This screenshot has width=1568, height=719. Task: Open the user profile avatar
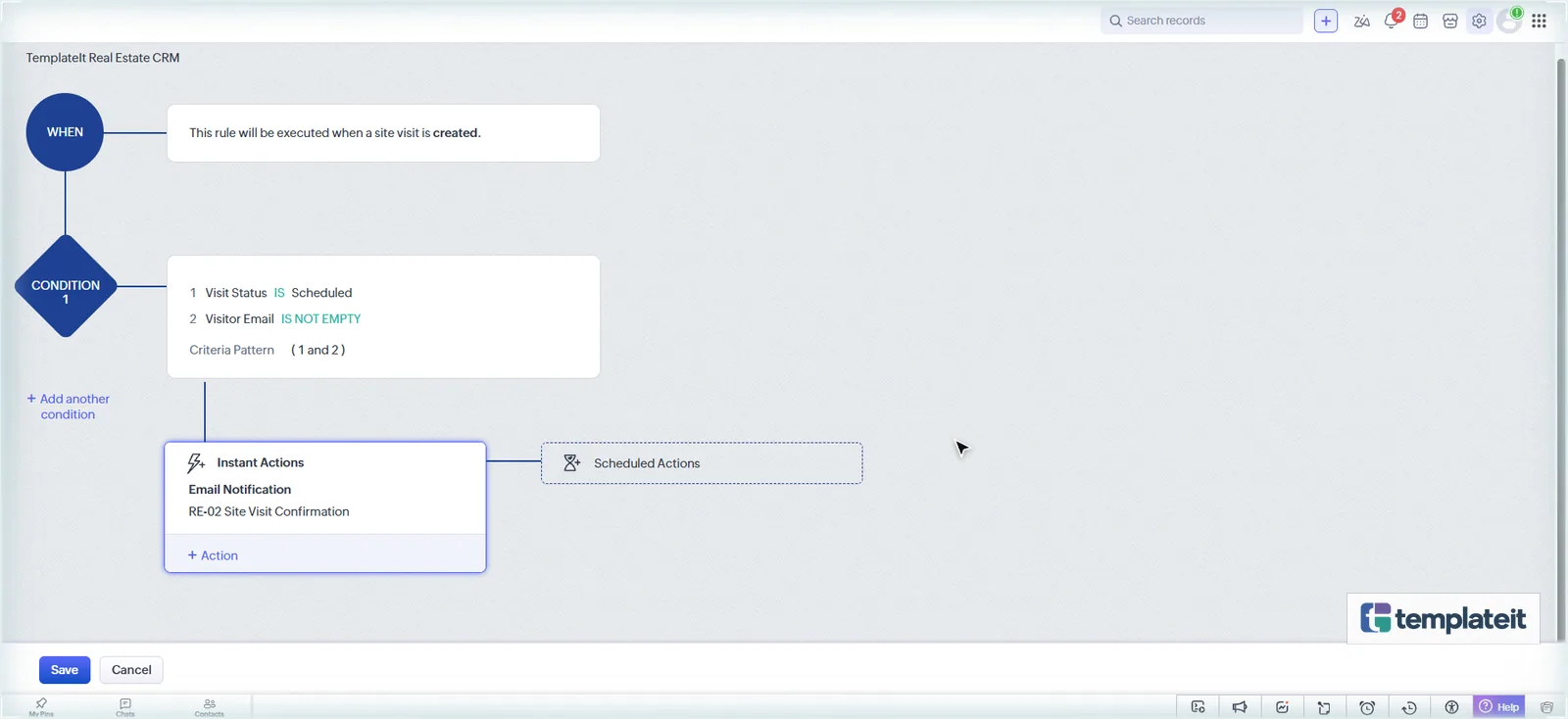[1509, 21]
